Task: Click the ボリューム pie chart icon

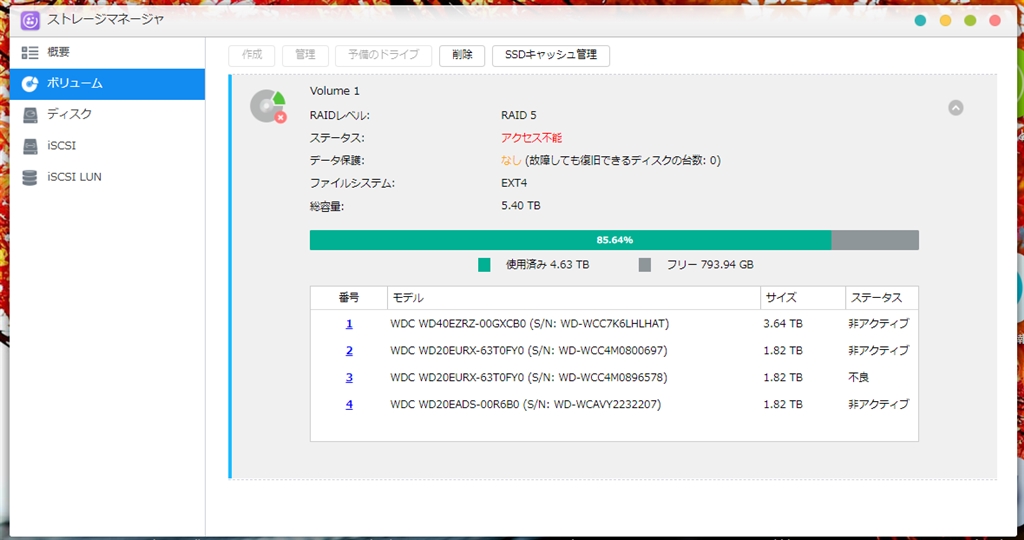Action: click(30, 84)
